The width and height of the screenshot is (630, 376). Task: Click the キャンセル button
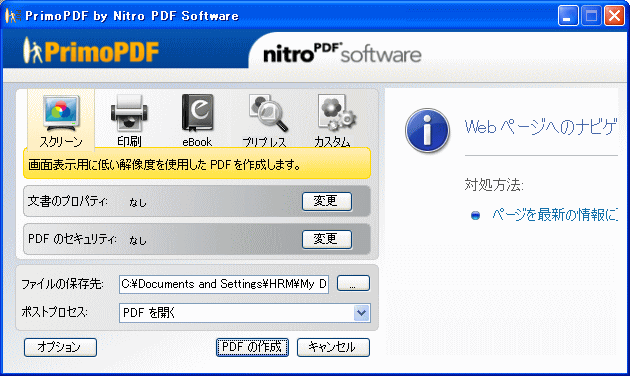click(x=333, y=347)
